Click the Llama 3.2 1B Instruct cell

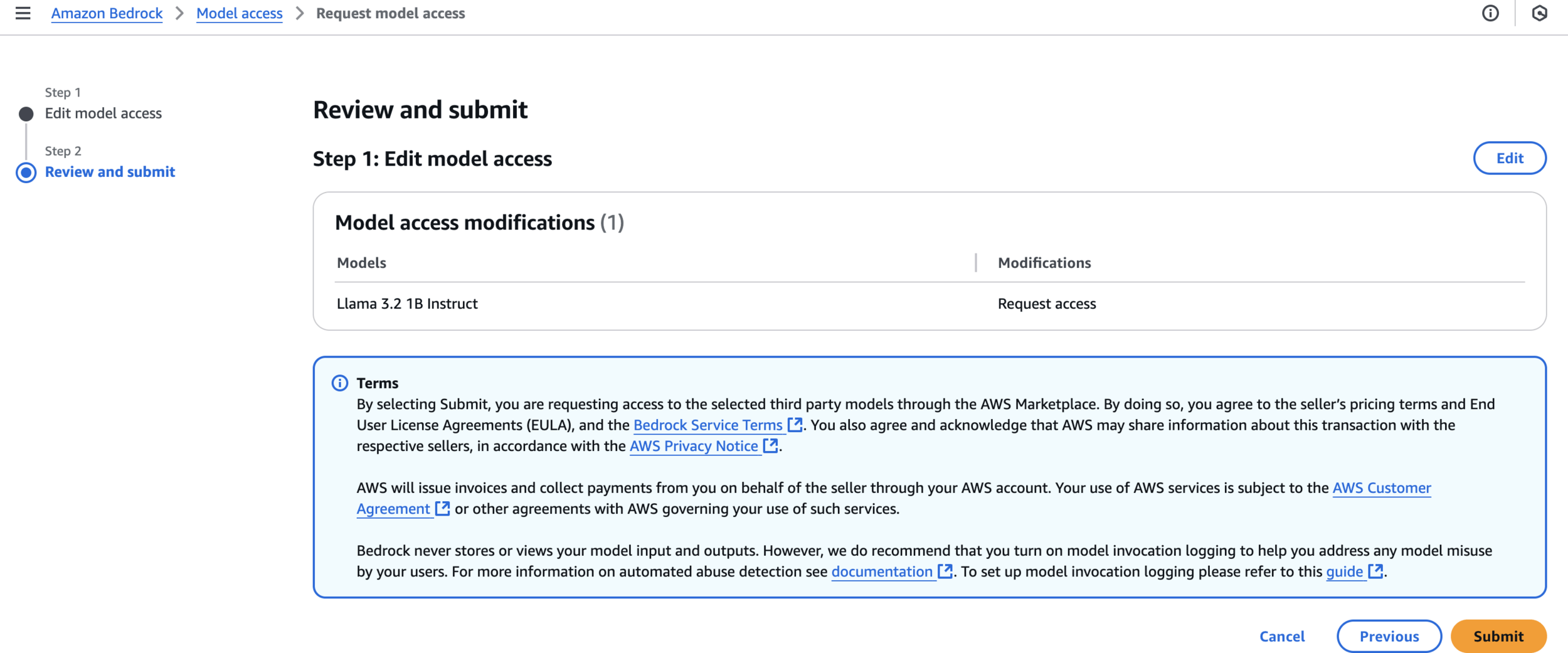tap(407, 304)
